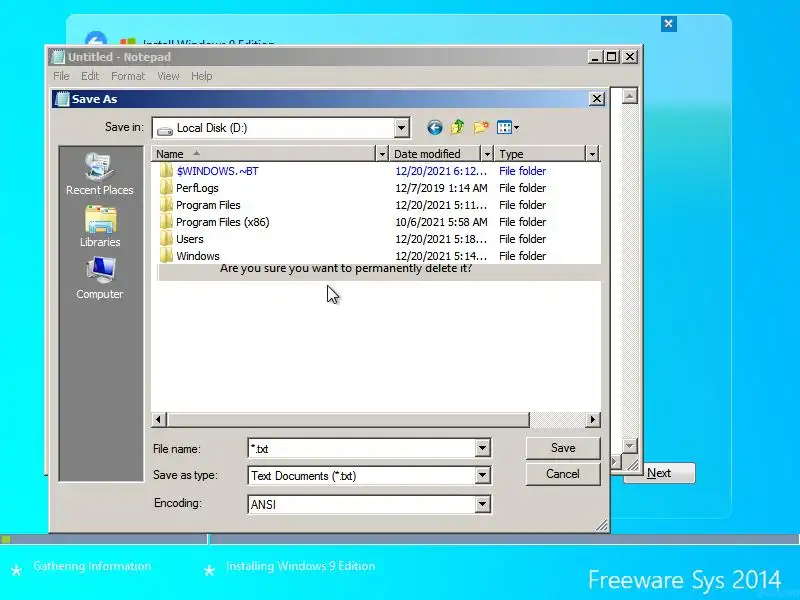Click the blue back arrow in the installer window
The width and height of the screenshot is (800, 600).
[x=96, y=39]
